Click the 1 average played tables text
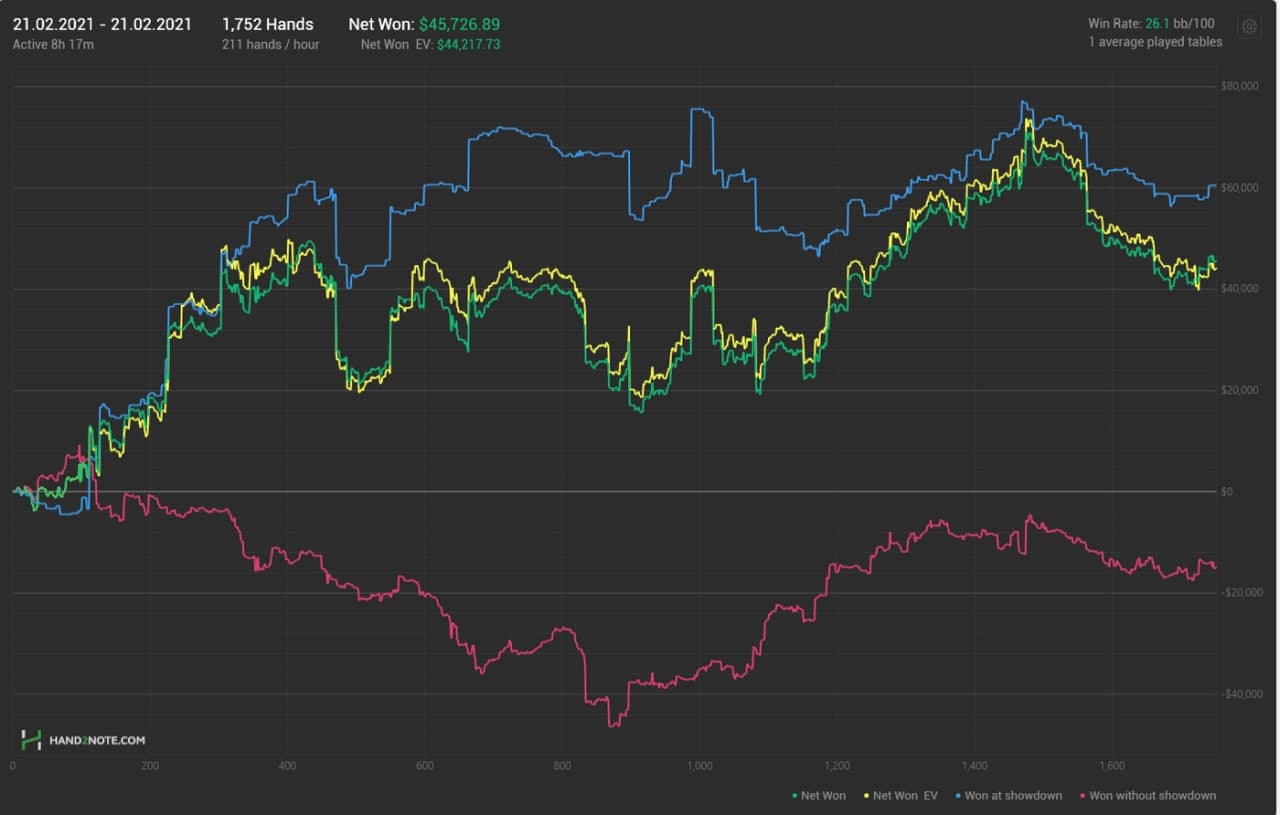 [x=1157, y=42]
